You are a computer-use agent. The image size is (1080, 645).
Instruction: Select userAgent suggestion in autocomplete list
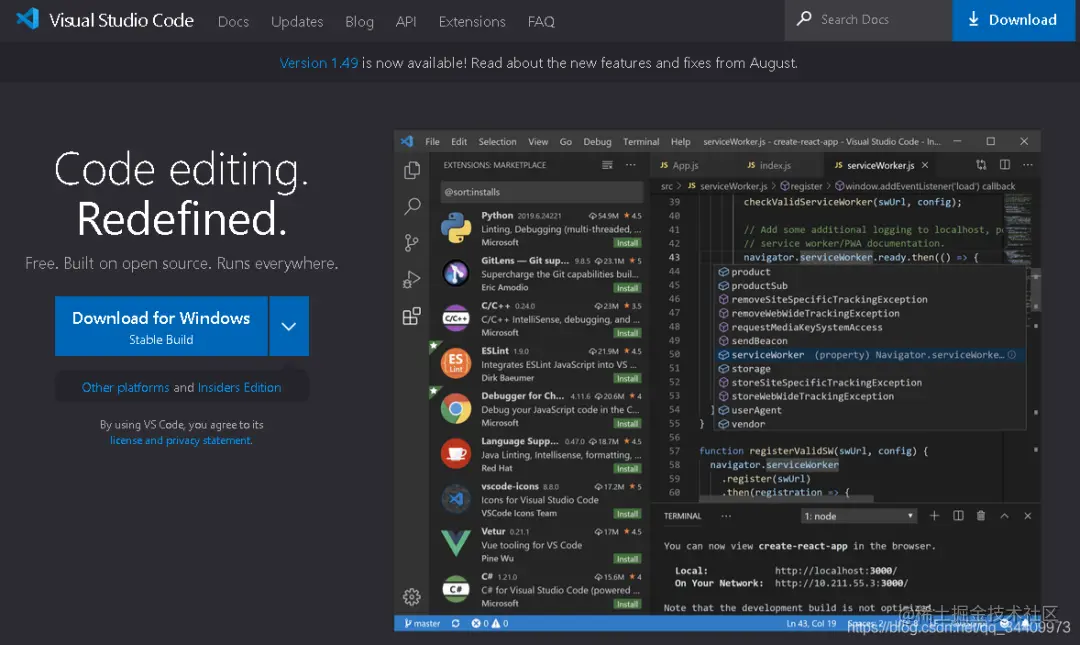coord(871,410)
